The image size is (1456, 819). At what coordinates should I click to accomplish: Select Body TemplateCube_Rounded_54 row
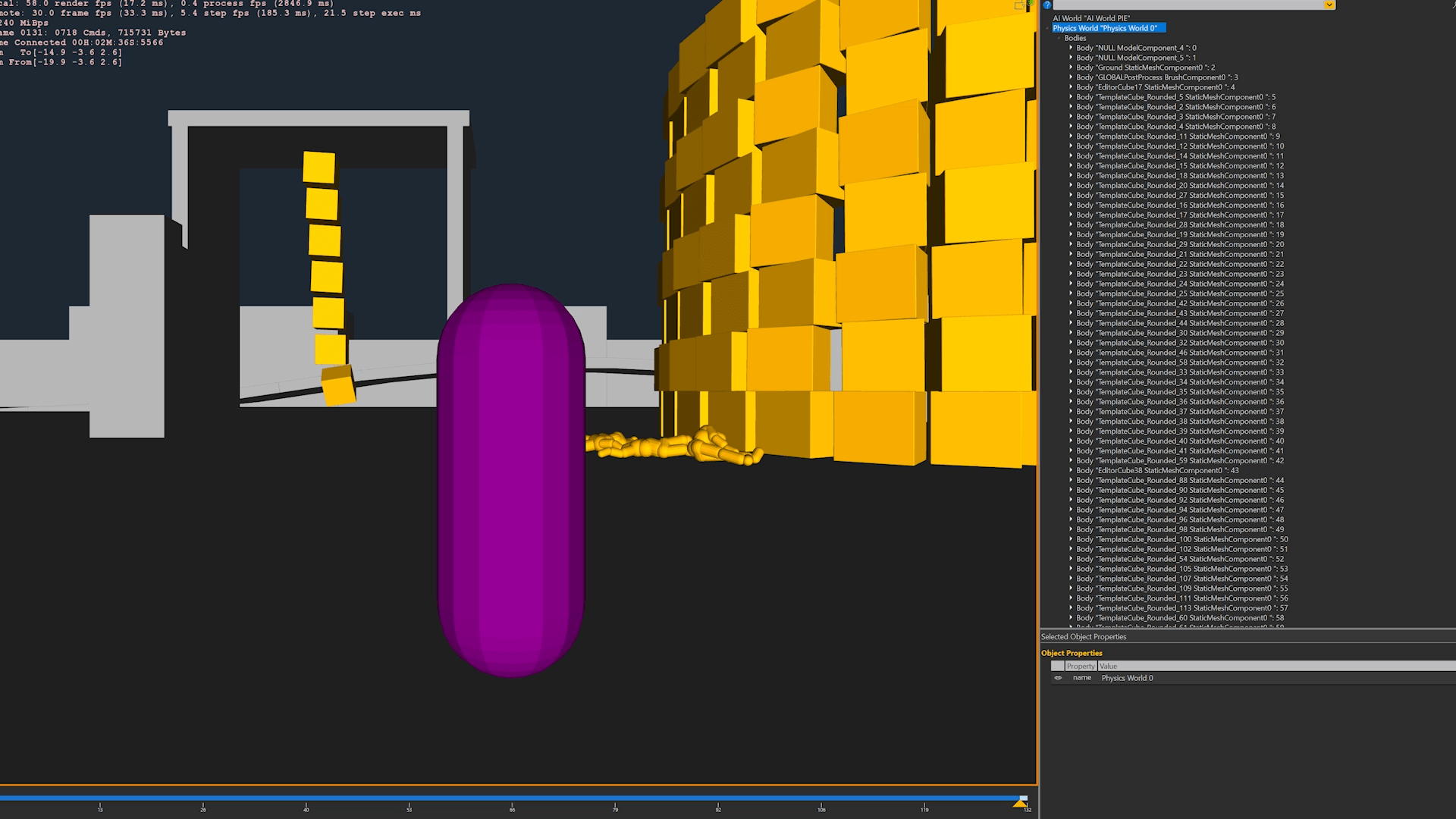click(1180, 559)
